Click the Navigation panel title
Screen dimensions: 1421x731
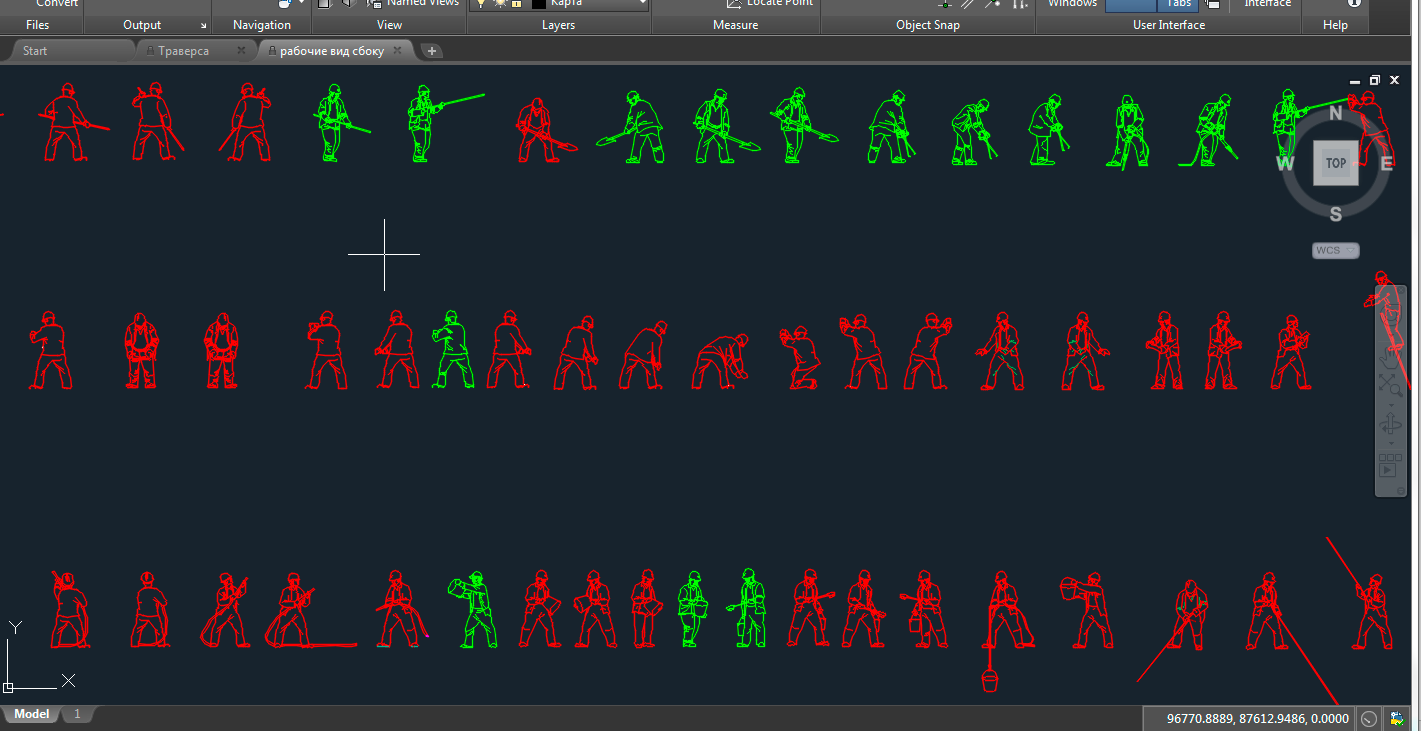tap(262, 25)
